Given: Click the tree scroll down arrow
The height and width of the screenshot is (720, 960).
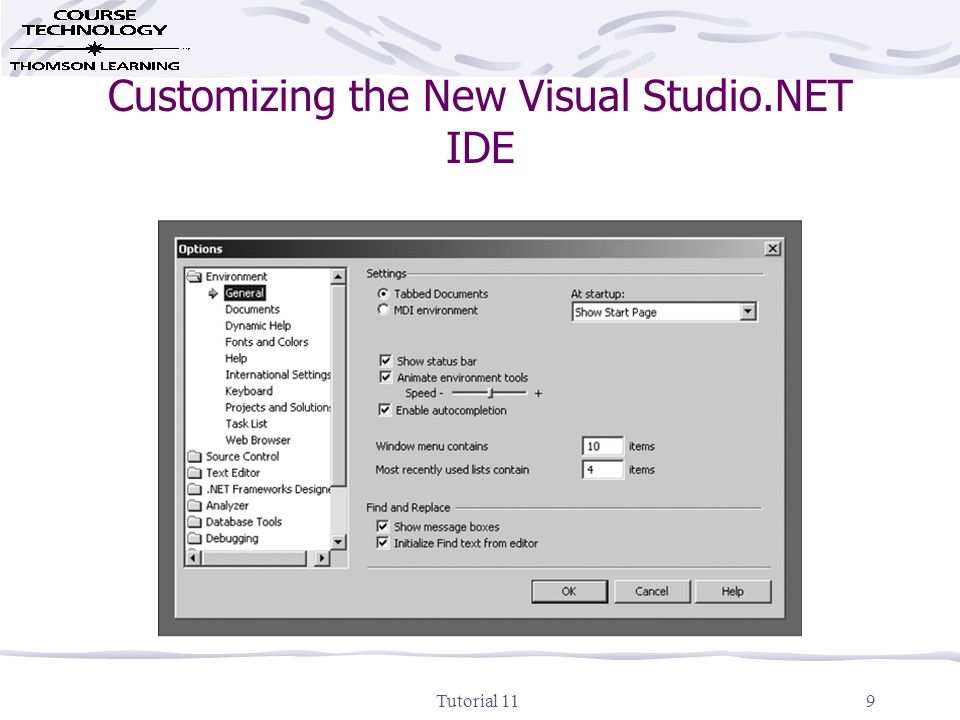Looking at the screenshot, I should [x=339, y=542].
